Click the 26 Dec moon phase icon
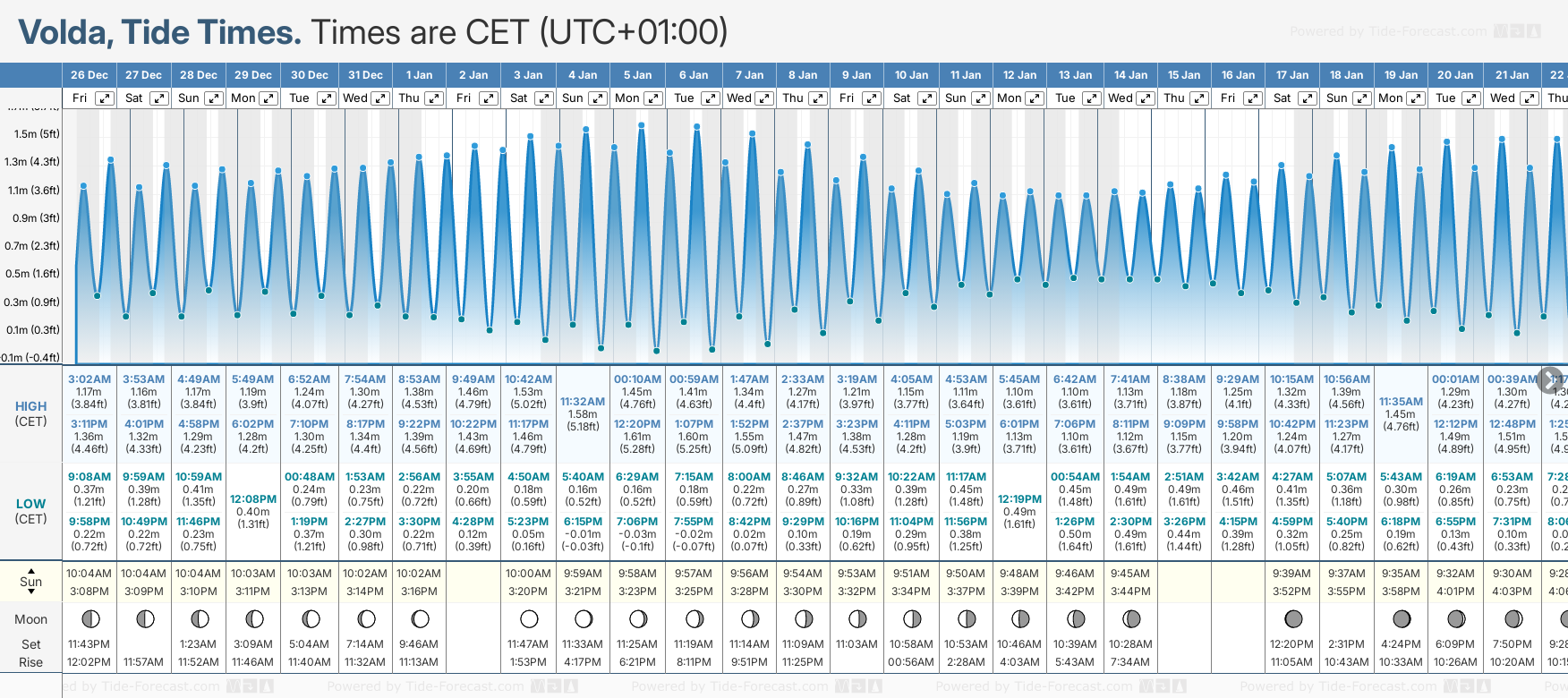This screenshot has width=1568, height=698. [89, 618]
